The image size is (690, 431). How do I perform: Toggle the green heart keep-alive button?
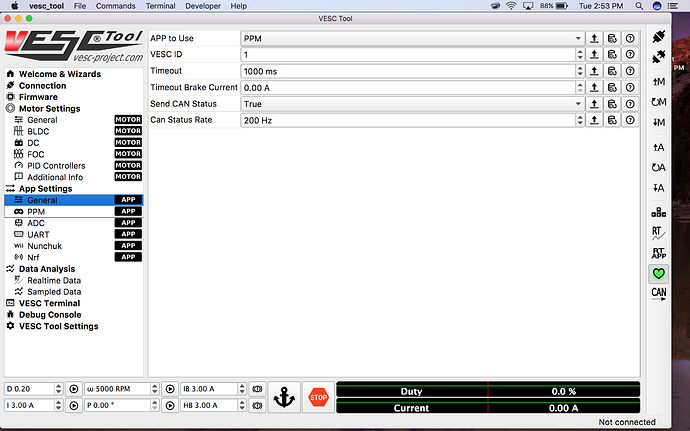[658, 273]
